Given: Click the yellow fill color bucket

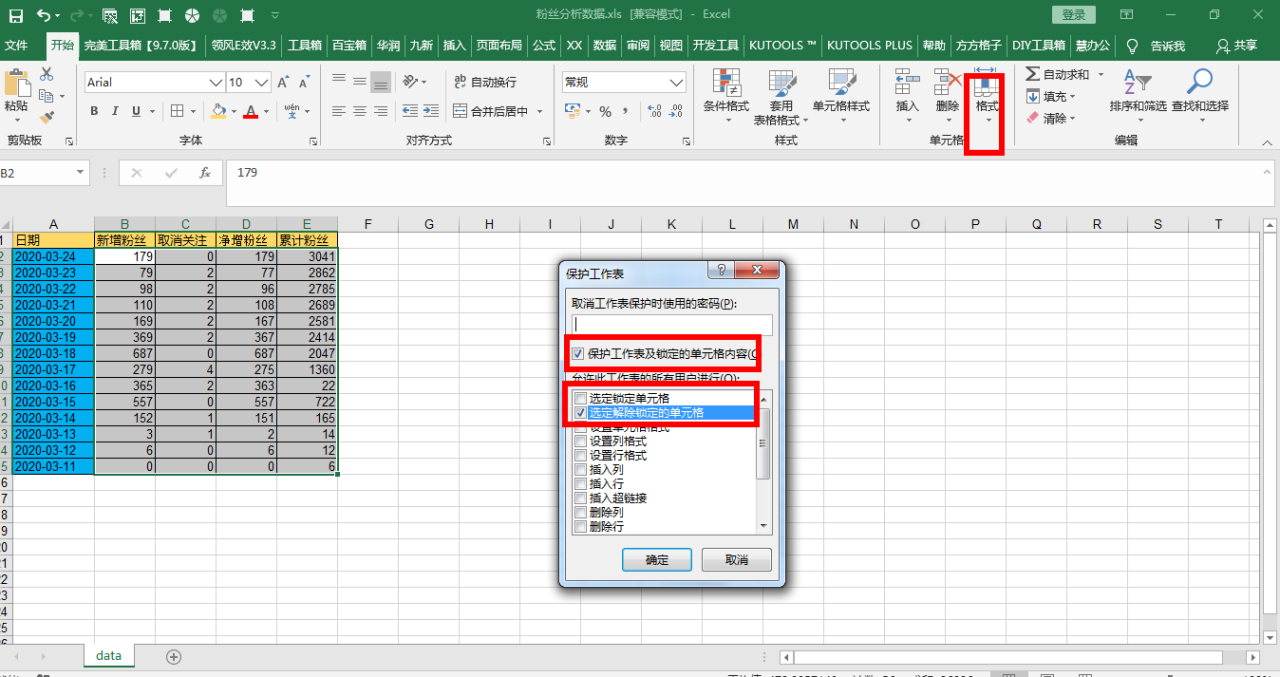Looking at the screenshot, I should point(218,111).
